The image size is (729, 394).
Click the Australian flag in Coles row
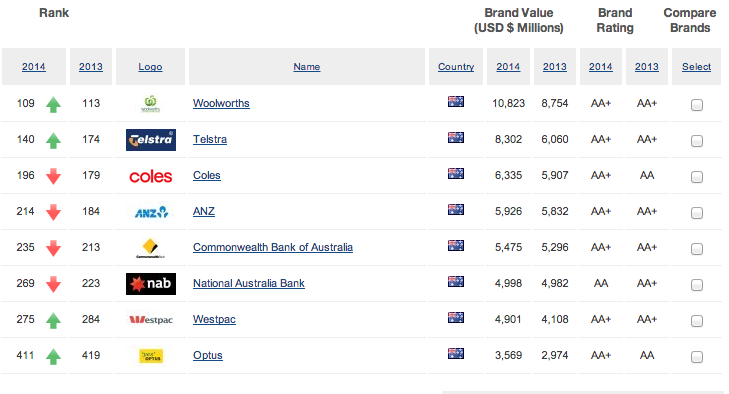pos(456,174)
